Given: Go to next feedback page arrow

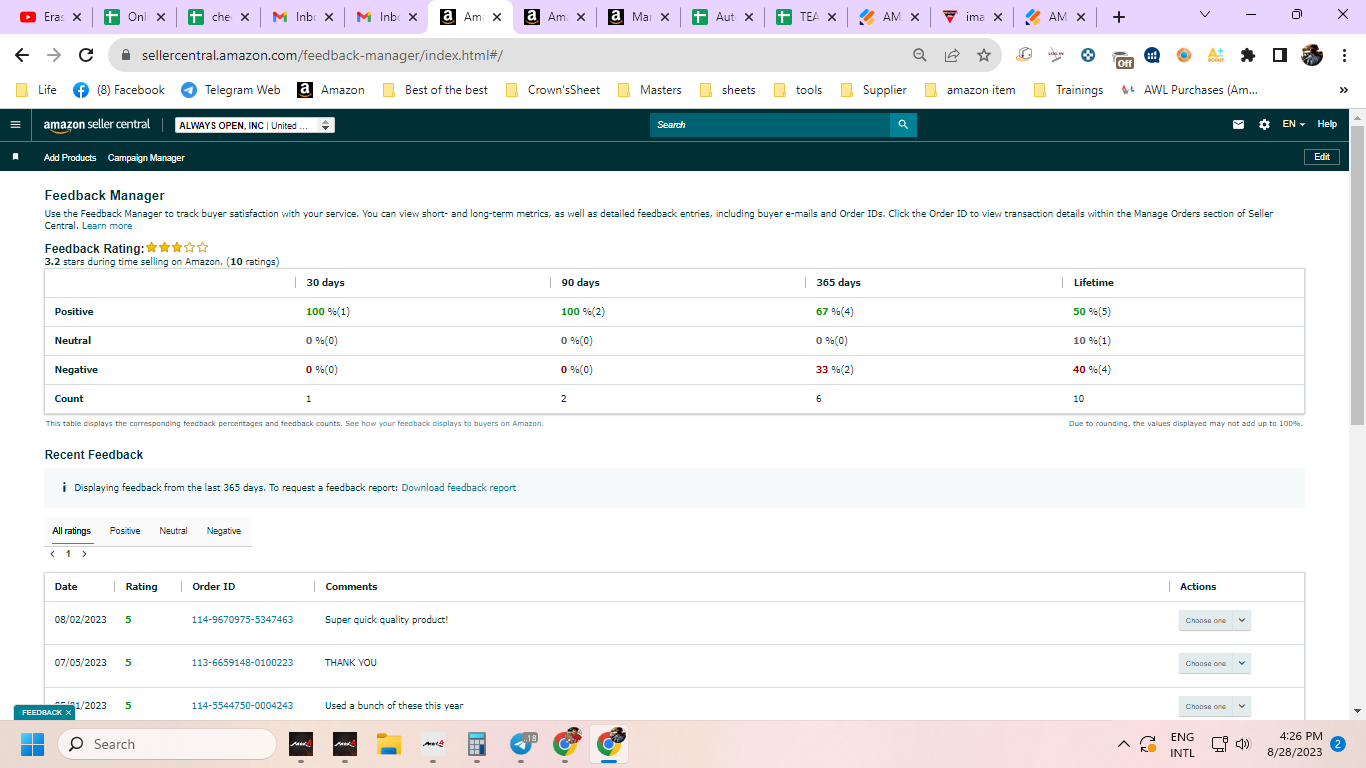Looking at the screenshot, I should point(84,554).
